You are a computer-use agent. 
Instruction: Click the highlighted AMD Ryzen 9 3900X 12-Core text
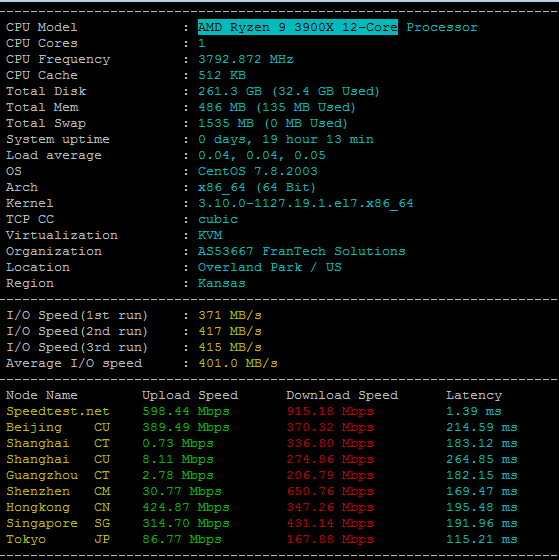pos(298,27)
